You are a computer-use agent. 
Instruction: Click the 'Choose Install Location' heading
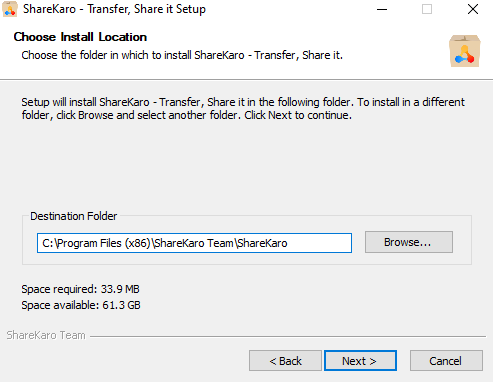[x=80, y=37]
